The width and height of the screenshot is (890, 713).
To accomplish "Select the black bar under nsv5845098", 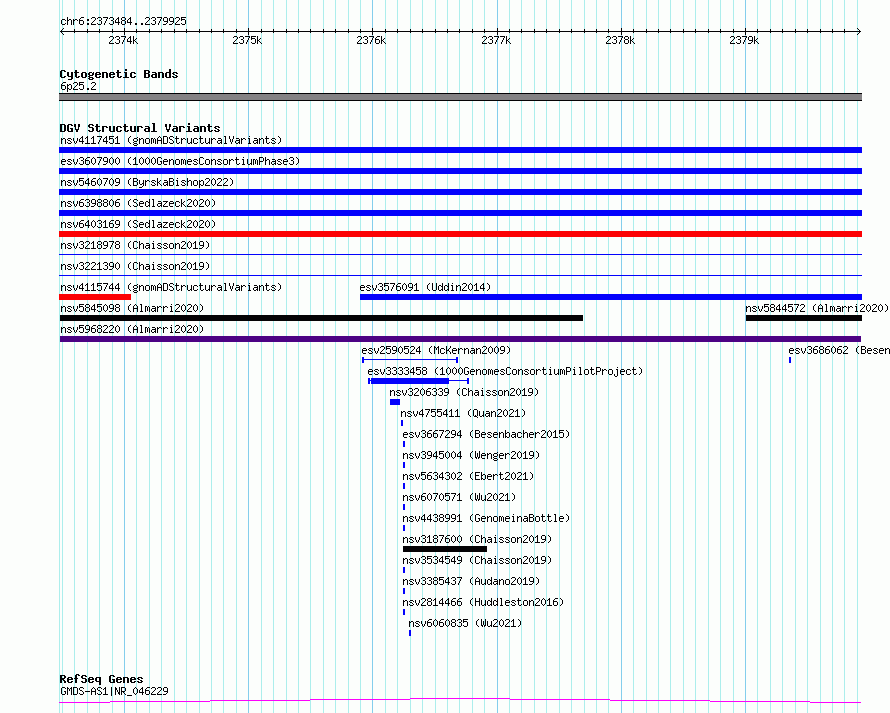I will [x=321, y=318].
